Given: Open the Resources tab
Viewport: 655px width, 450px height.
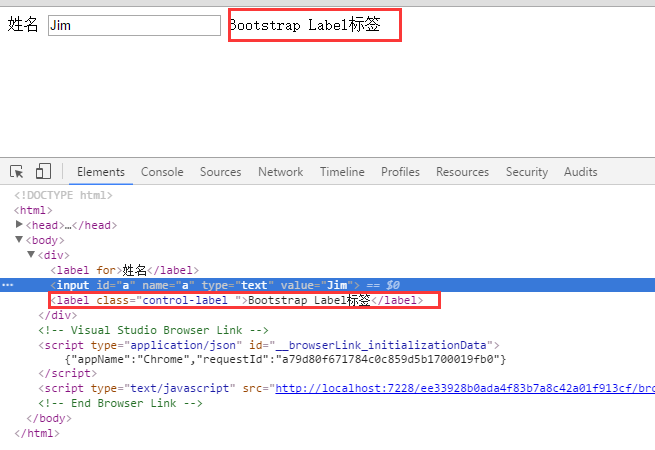Looking at the screenshot, I should [462, 172].
